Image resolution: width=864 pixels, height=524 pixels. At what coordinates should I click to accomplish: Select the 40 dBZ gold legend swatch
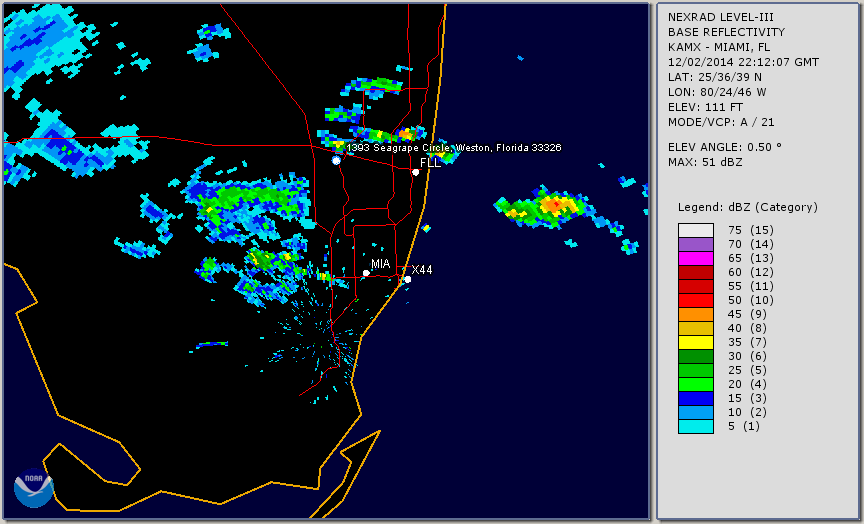click(x=696, y=328)
